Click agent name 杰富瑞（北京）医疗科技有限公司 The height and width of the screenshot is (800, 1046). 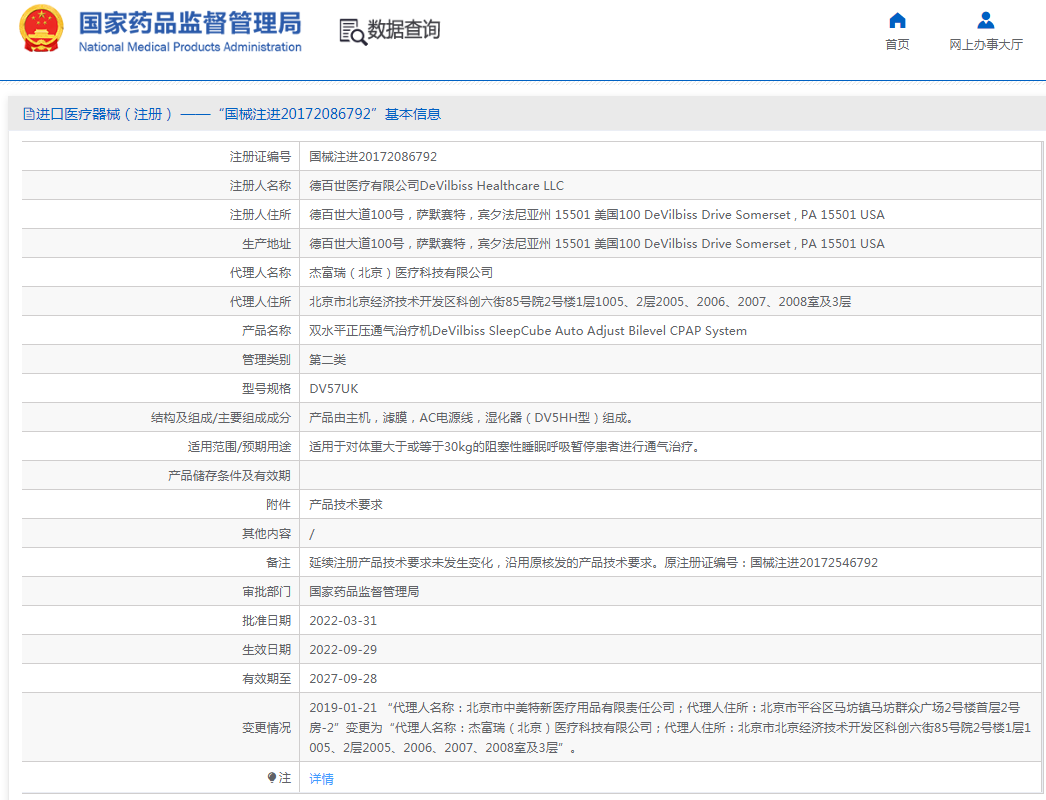[x=400, y=273]
